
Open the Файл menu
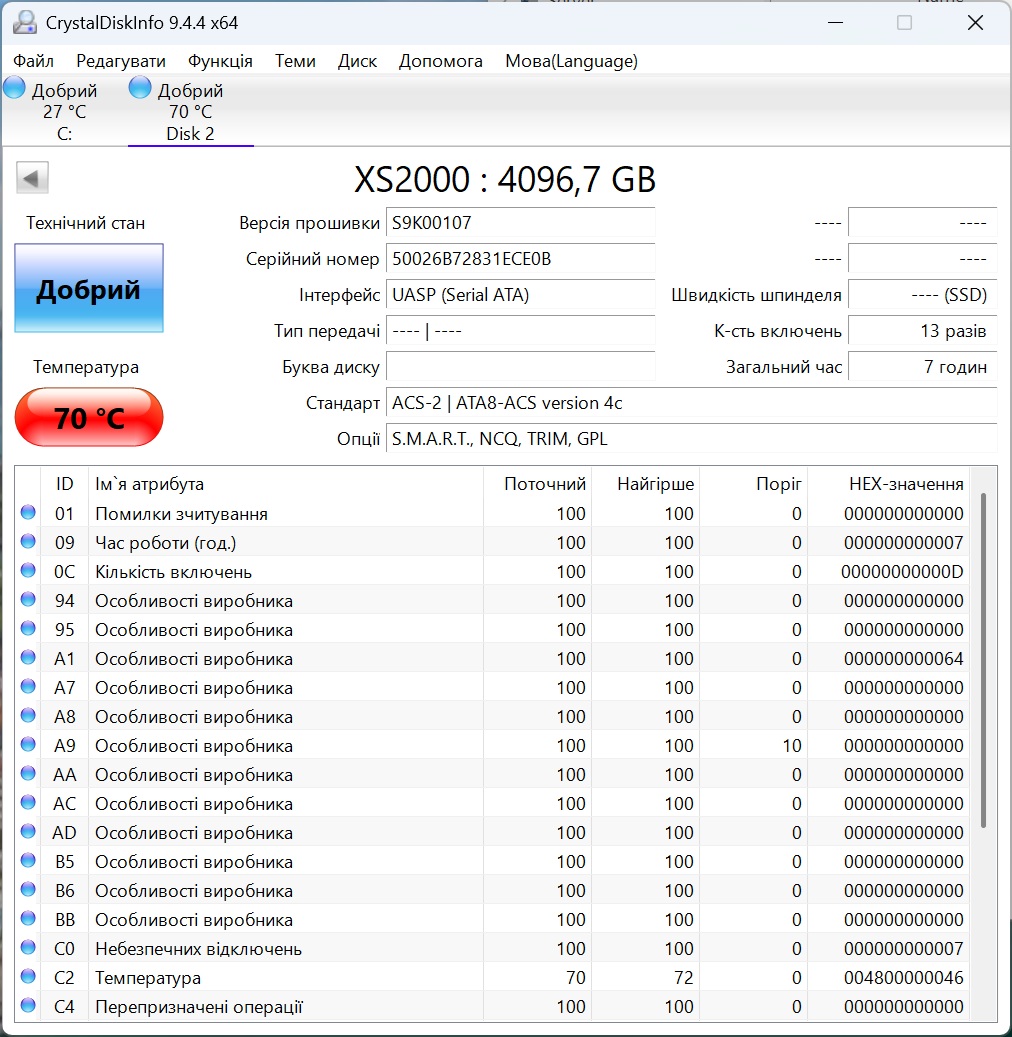coord(34,62)
